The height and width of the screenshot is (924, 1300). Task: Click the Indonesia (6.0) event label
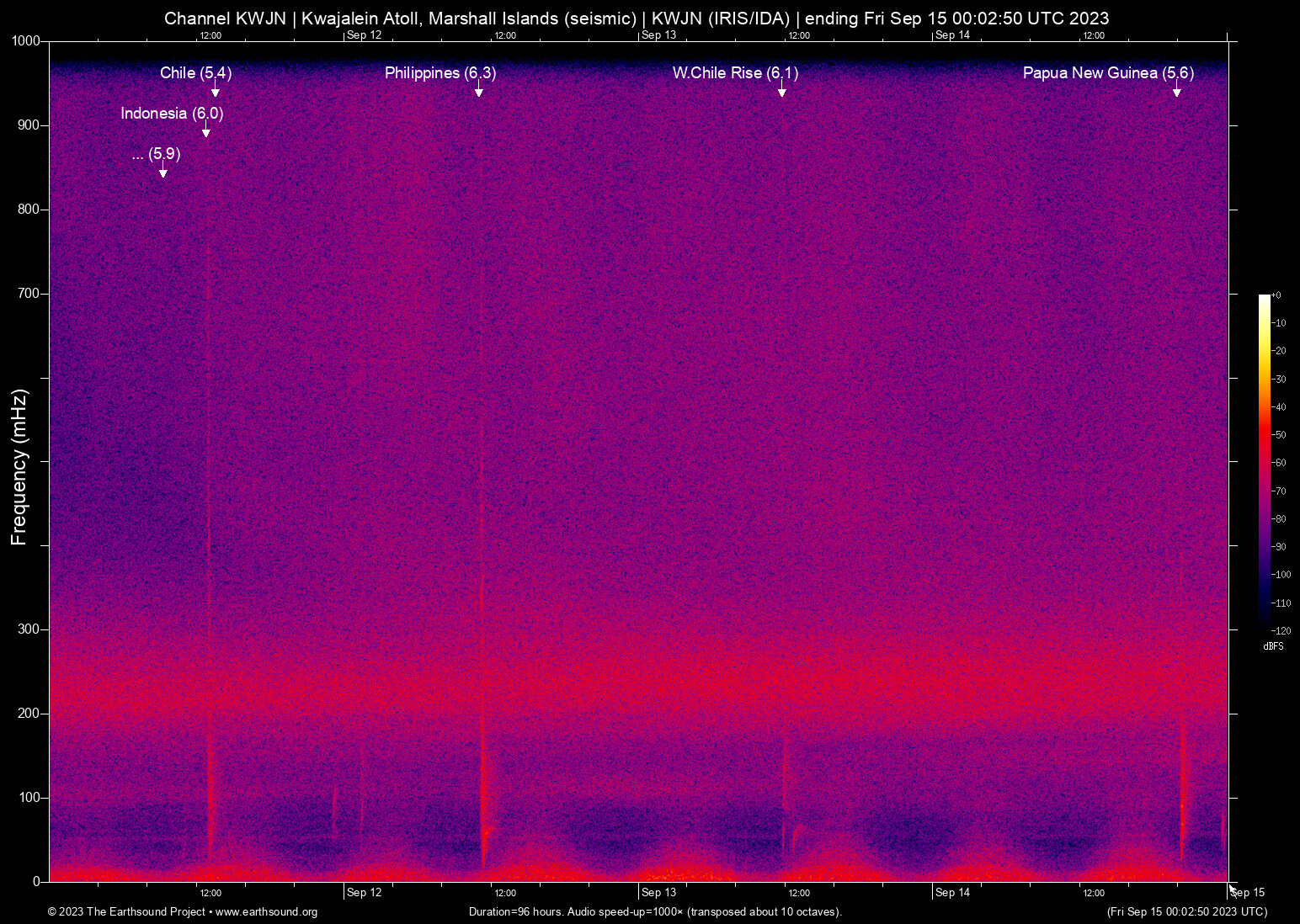pos(172,114)
